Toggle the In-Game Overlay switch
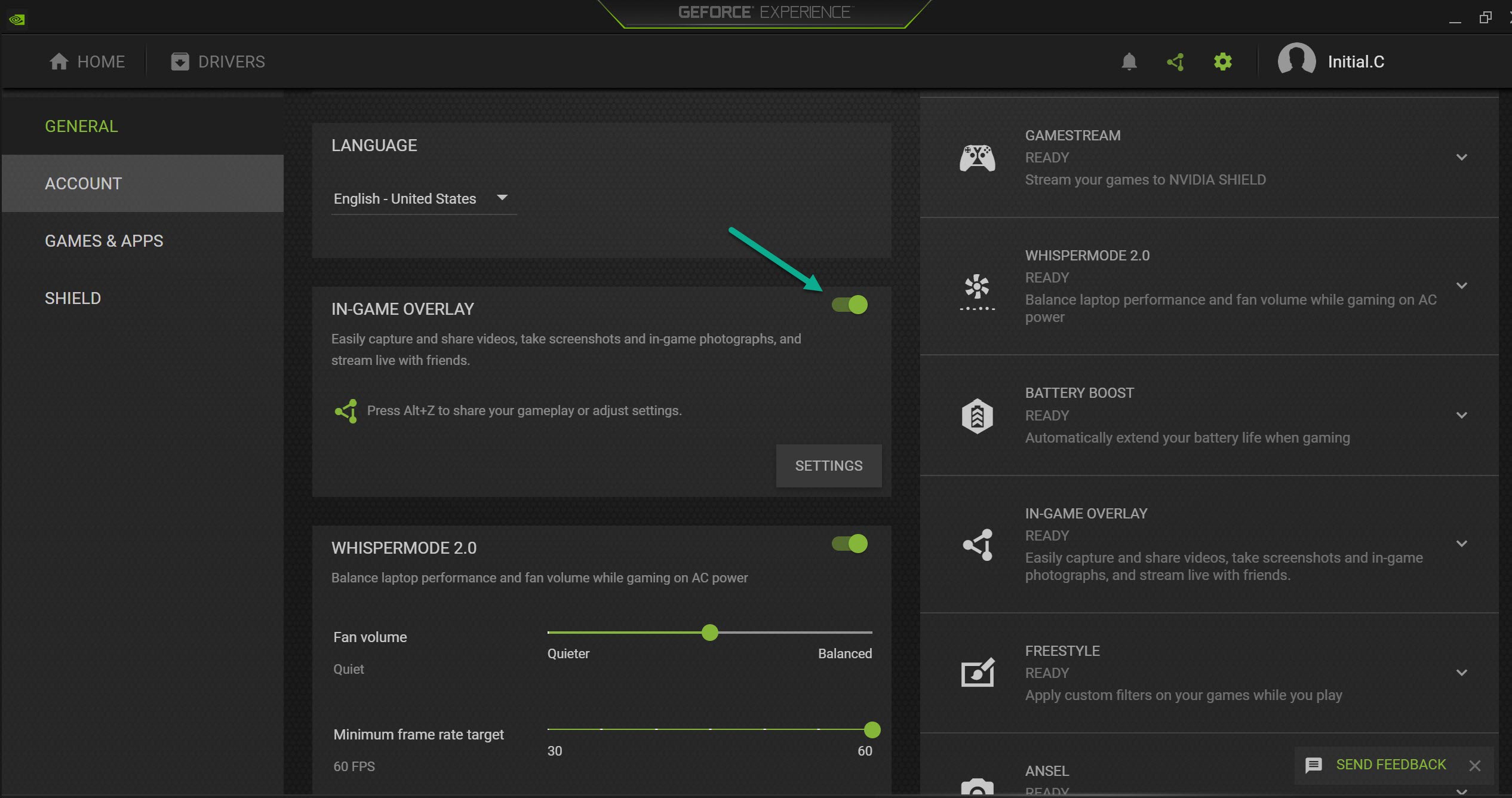 (x=849, y=305)
